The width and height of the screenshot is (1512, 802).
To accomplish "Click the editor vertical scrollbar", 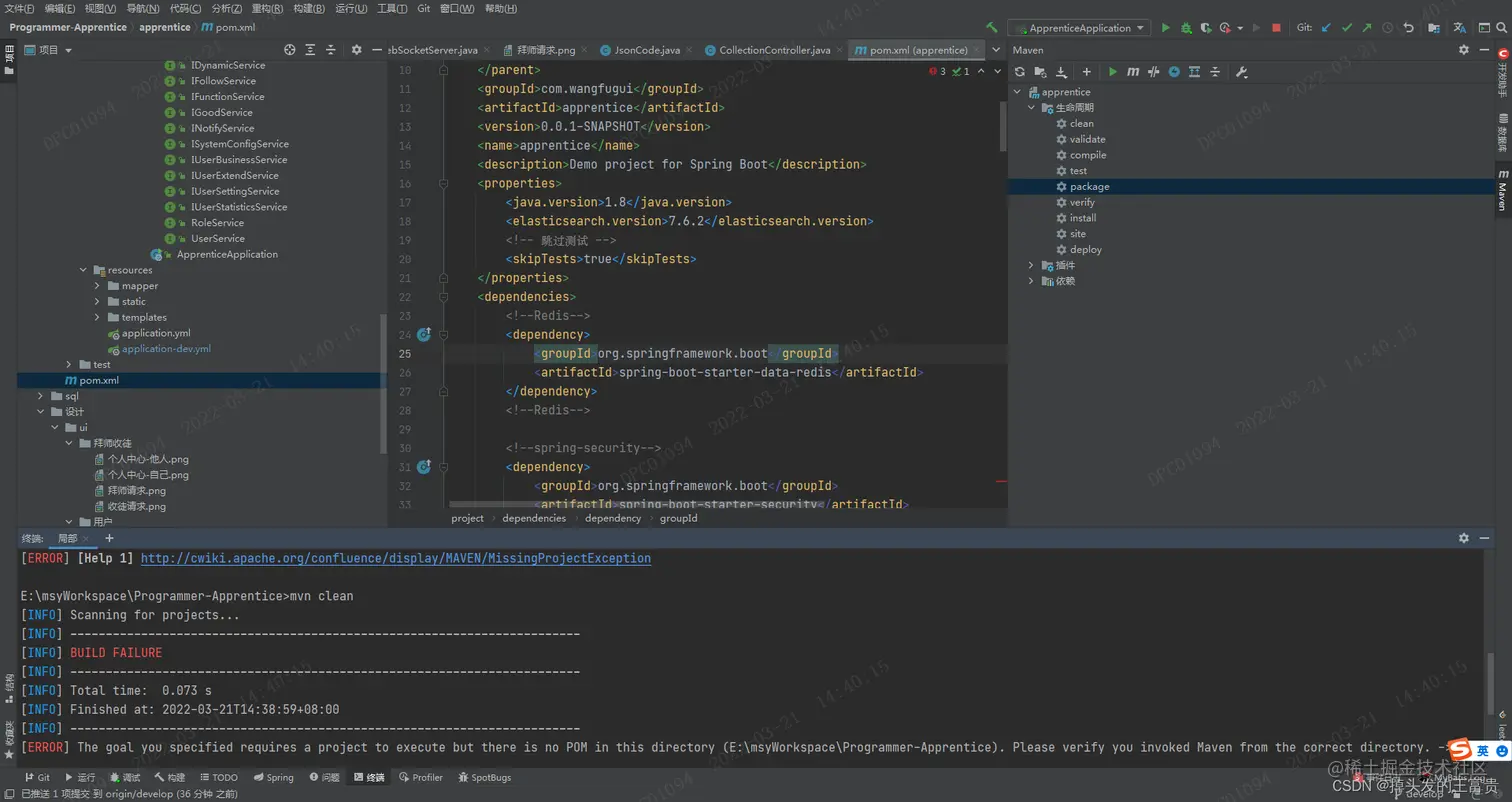I will tap(1003, 125).
